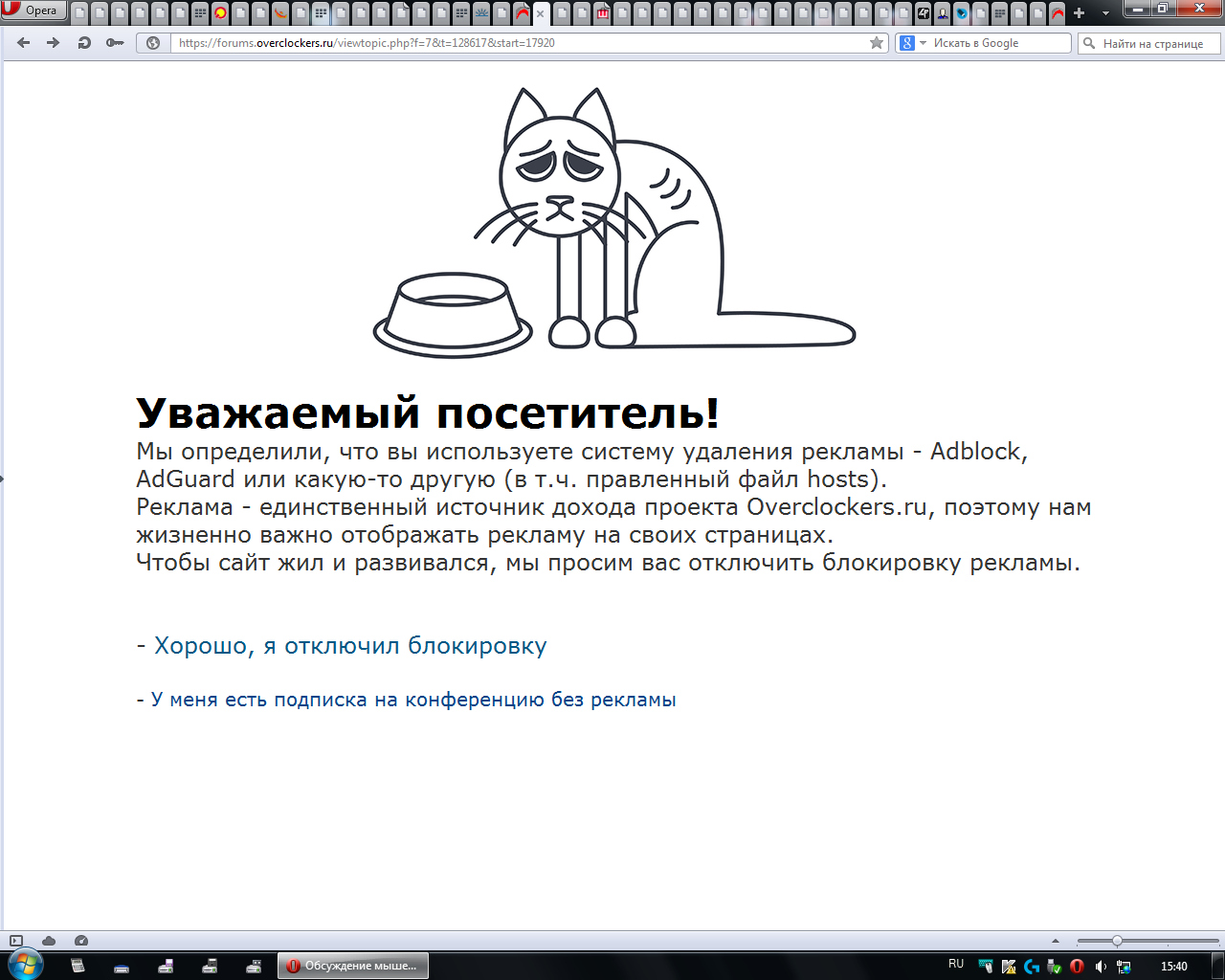1225x980 pixels.
Task: Toggle the panel button in the status bar
Action: (x=16, y=941)
